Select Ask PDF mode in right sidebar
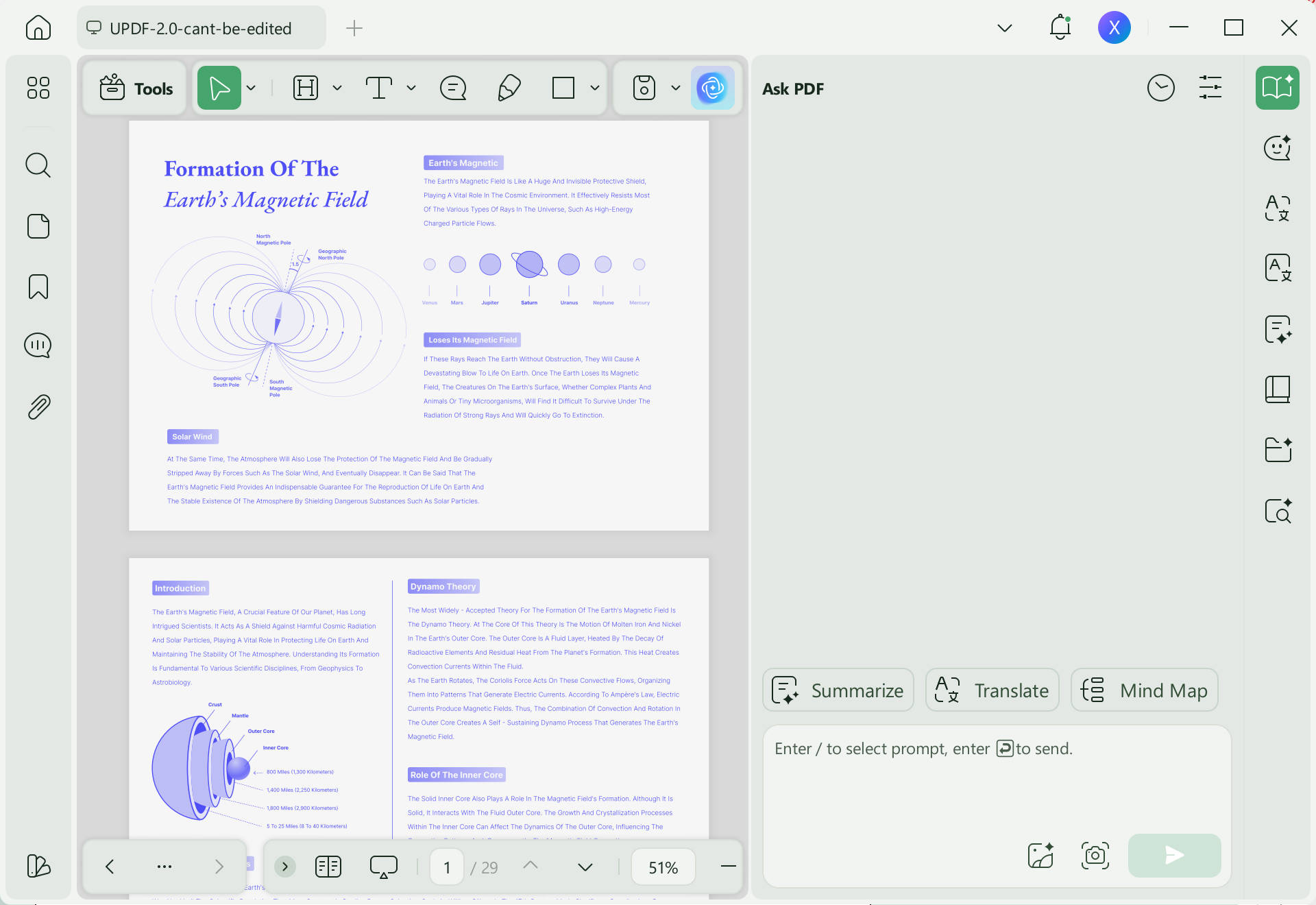The image size is (1316, 905). (x=1278, y=88)
